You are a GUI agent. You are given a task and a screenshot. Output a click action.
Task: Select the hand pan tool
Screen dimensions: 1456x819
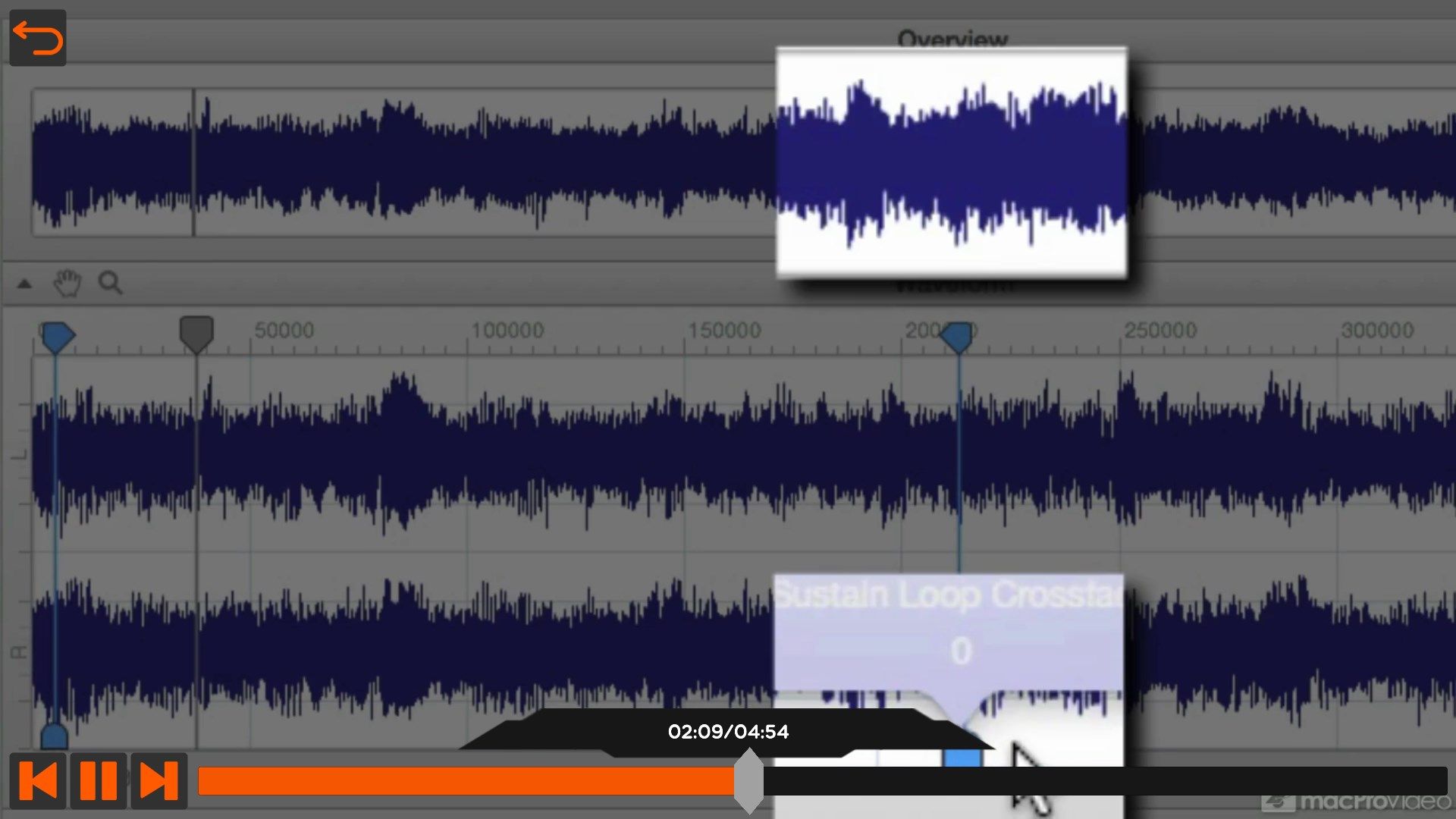67,283
